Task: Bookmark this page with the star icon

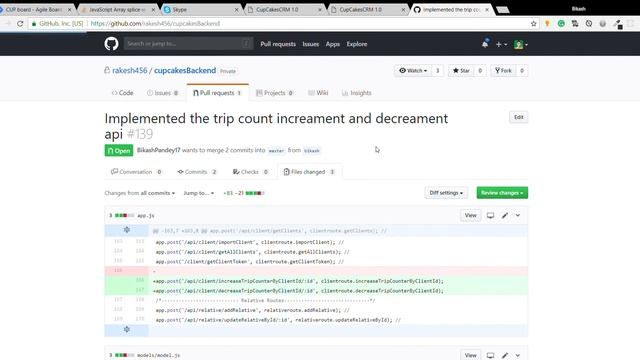Action: (x=533, y=24)
